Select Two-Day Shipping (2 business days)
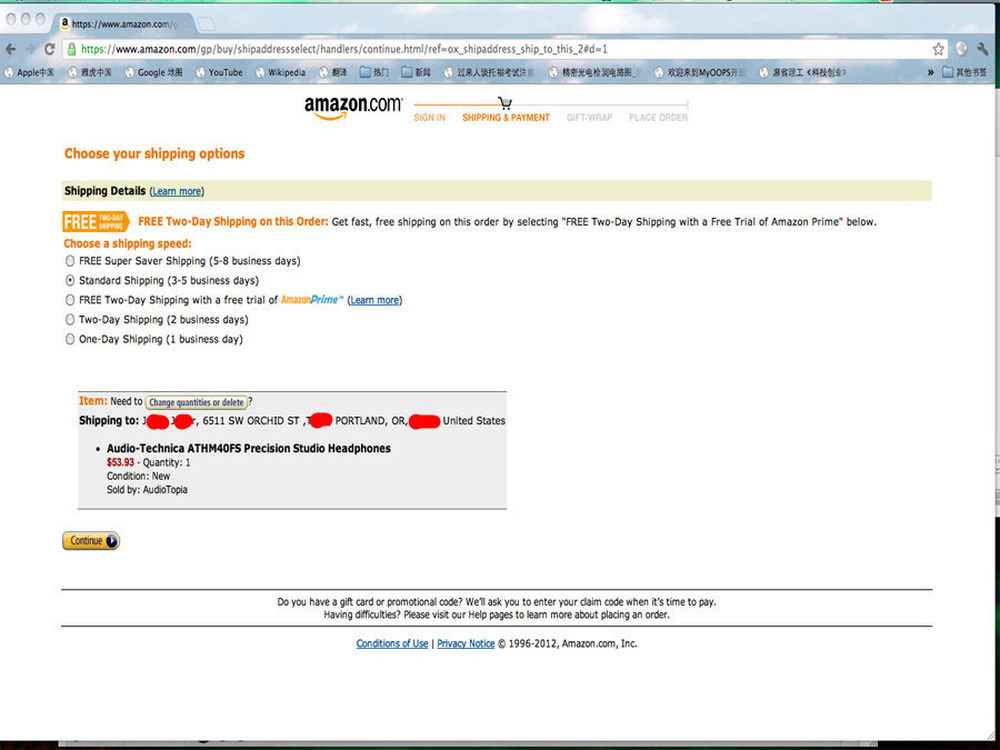 (x=70, y=320)
